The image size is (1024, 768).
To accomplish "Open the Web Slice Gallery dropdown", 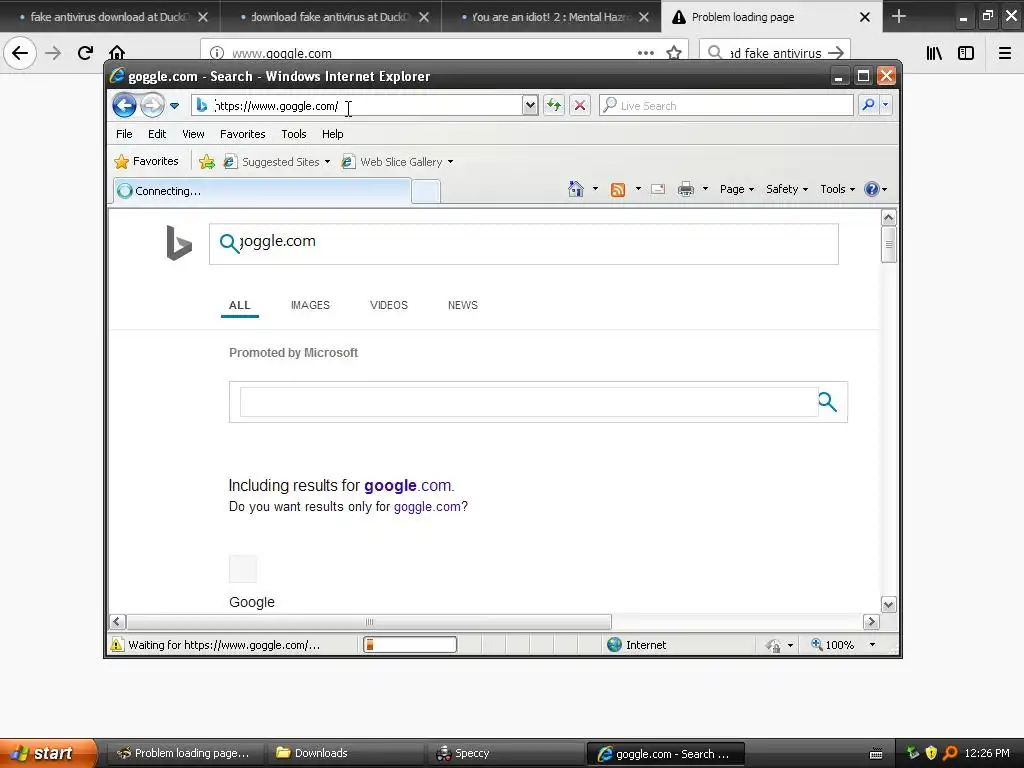I will tap(397, 162).
